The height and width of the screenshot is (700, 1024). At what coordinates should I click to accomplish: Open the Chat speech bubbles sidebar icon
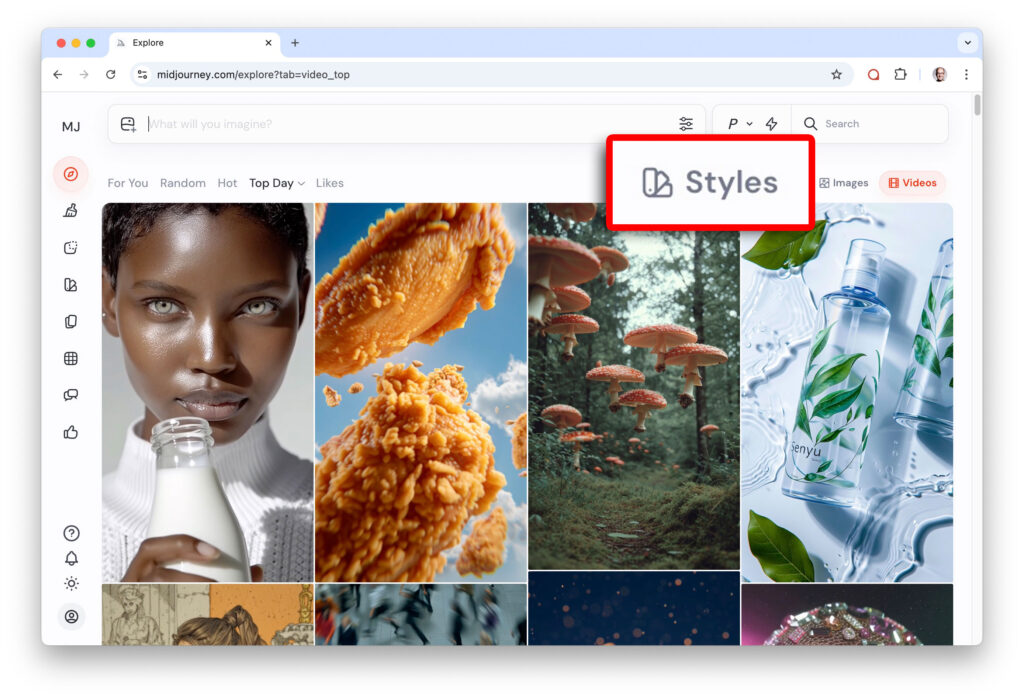(70, 395)
